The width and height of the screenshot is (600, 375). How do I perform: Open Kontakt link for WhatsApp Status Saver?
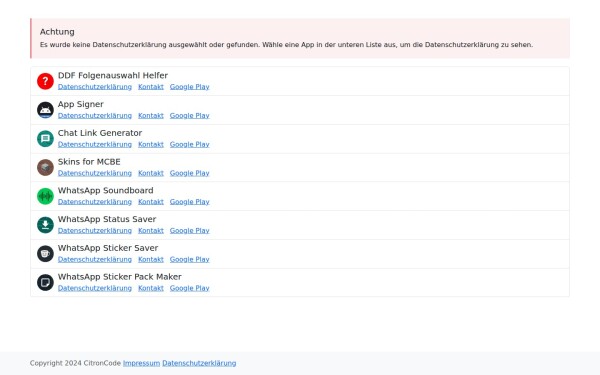coord(151,230)
